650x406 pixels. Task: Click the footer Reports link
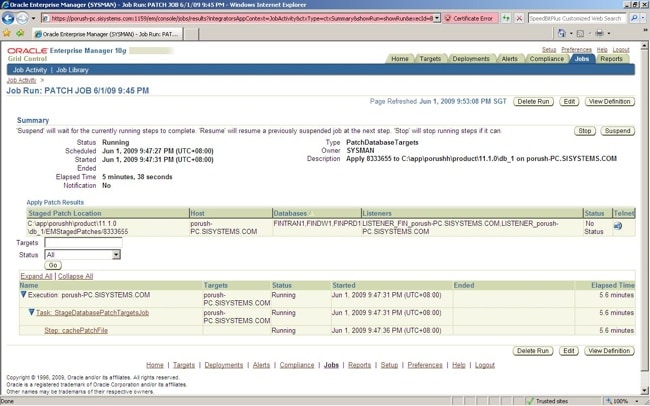(x=359, y=365)
